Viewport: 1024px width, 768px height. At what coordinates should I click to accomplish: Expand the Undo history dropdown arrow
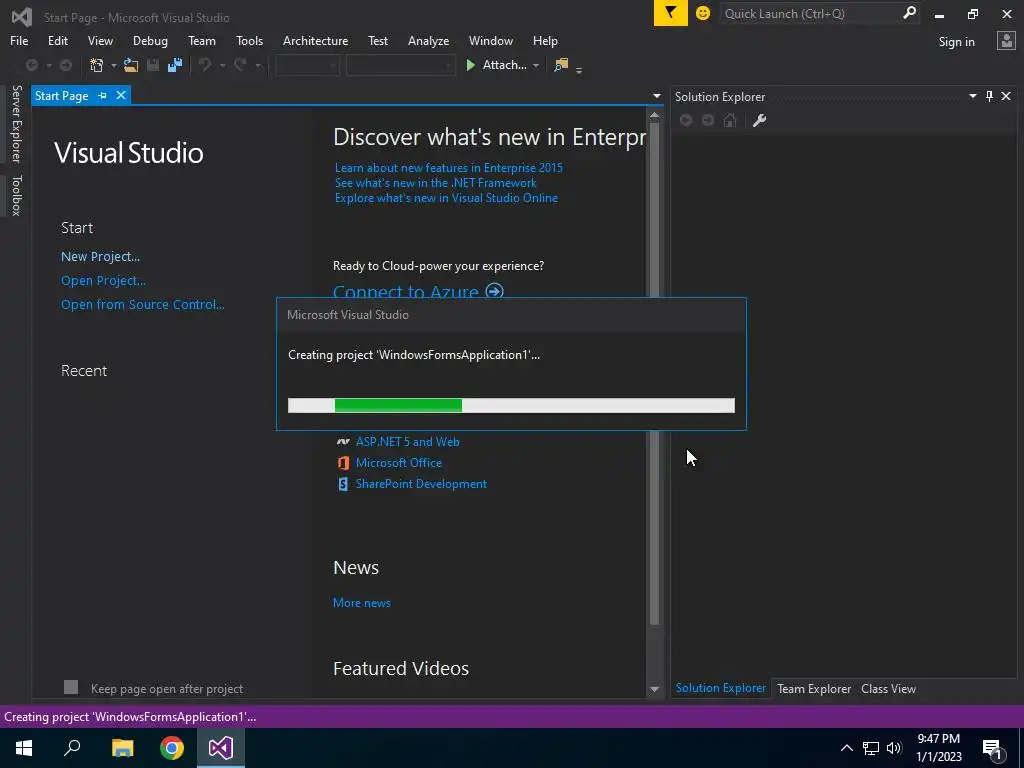point(222,65)
